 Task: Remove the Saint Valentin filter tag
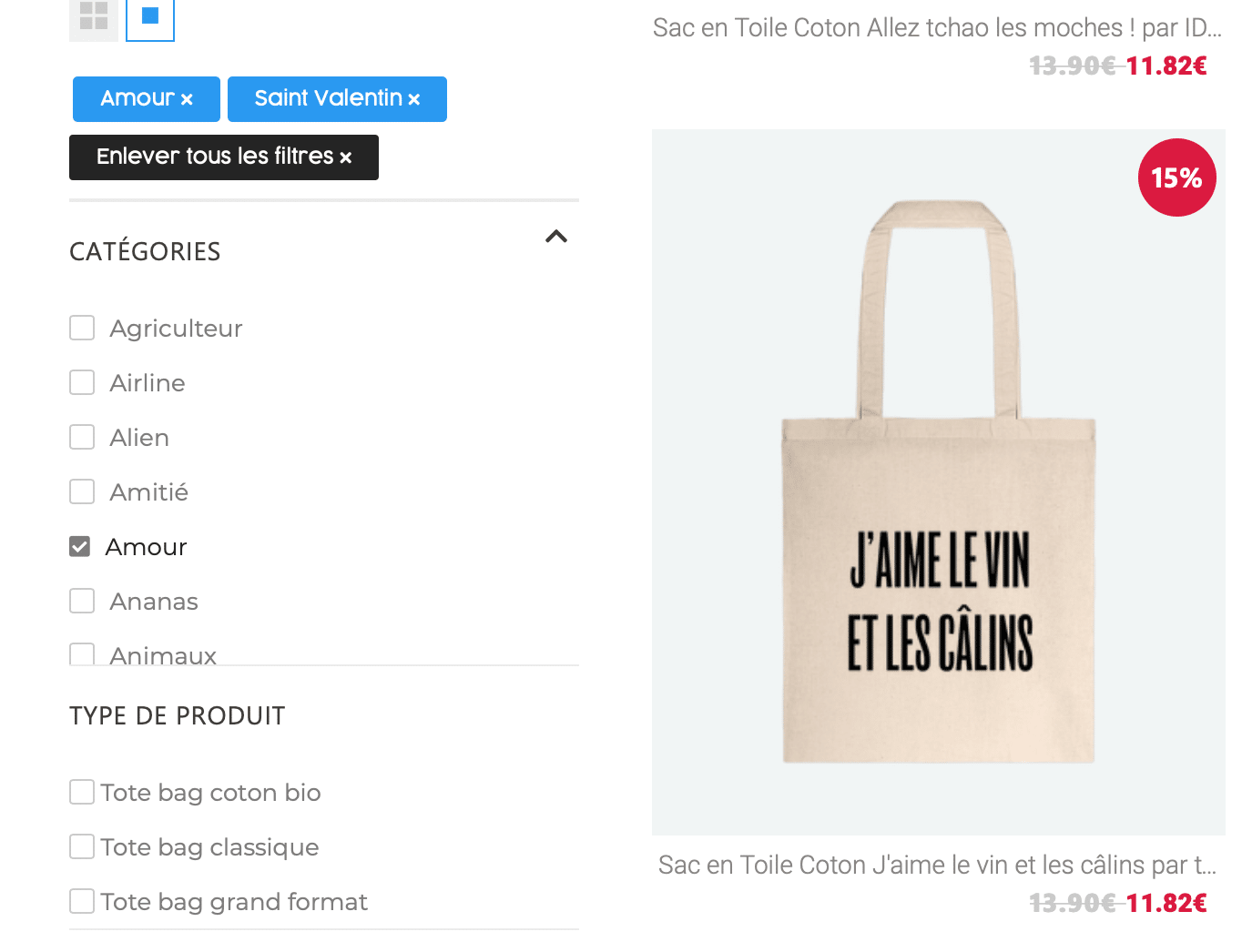414,100
